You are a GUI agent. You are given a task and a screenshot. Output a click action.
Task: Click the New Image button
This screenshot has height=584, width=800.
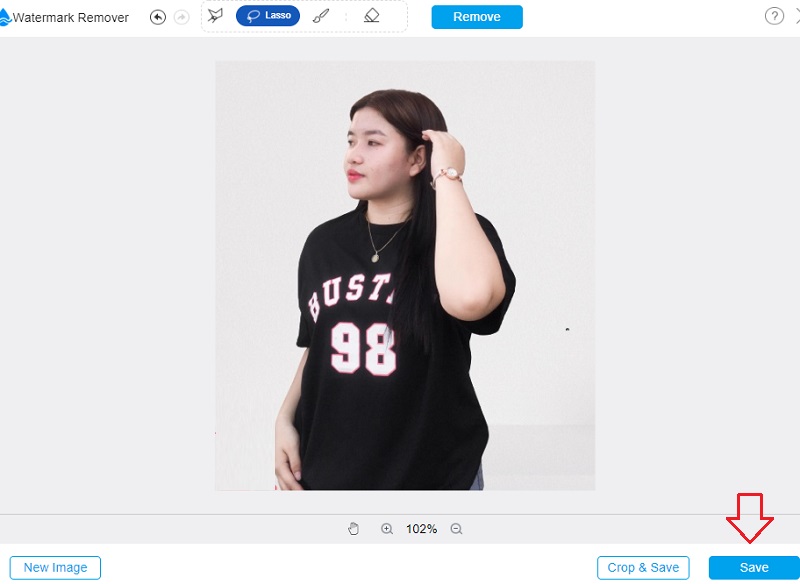pos(55,568)
